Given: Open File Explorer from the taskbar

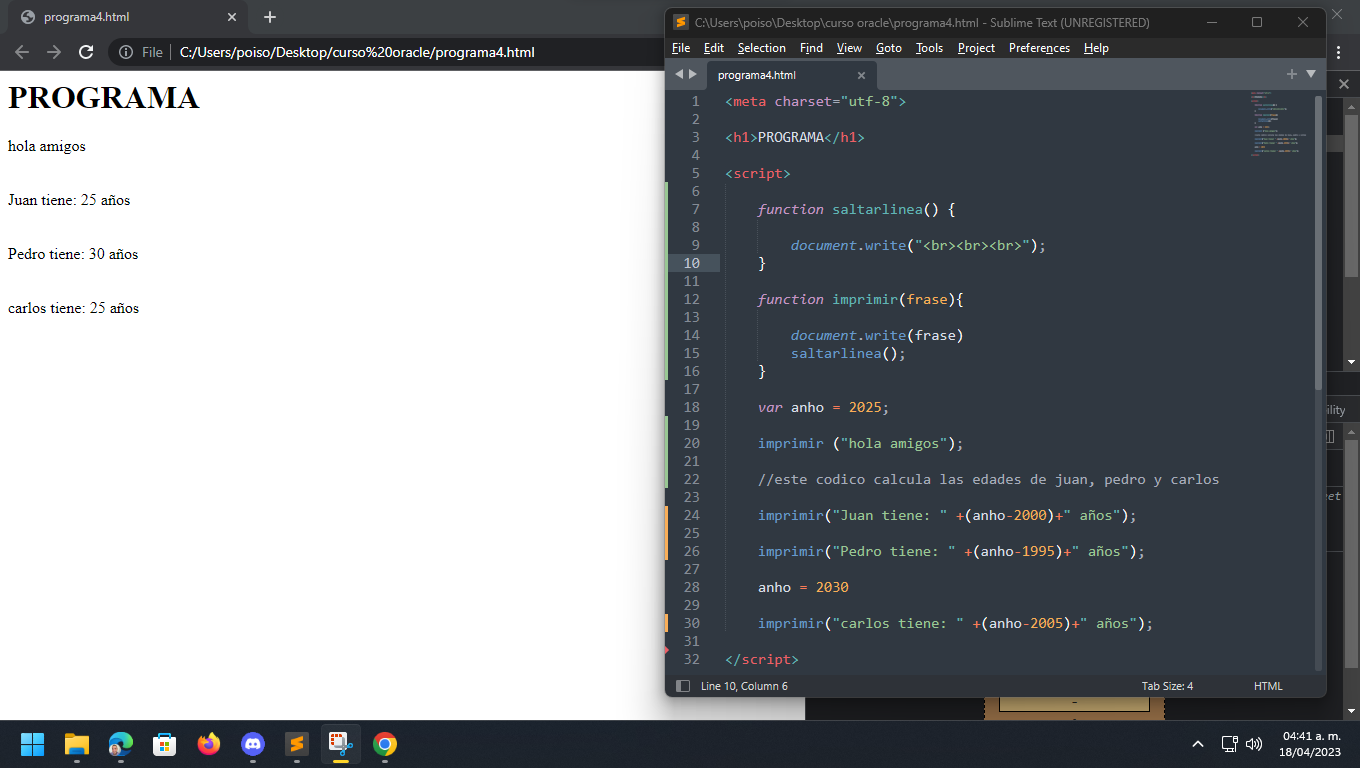Looking at the screenshot, I should point(77,744).
